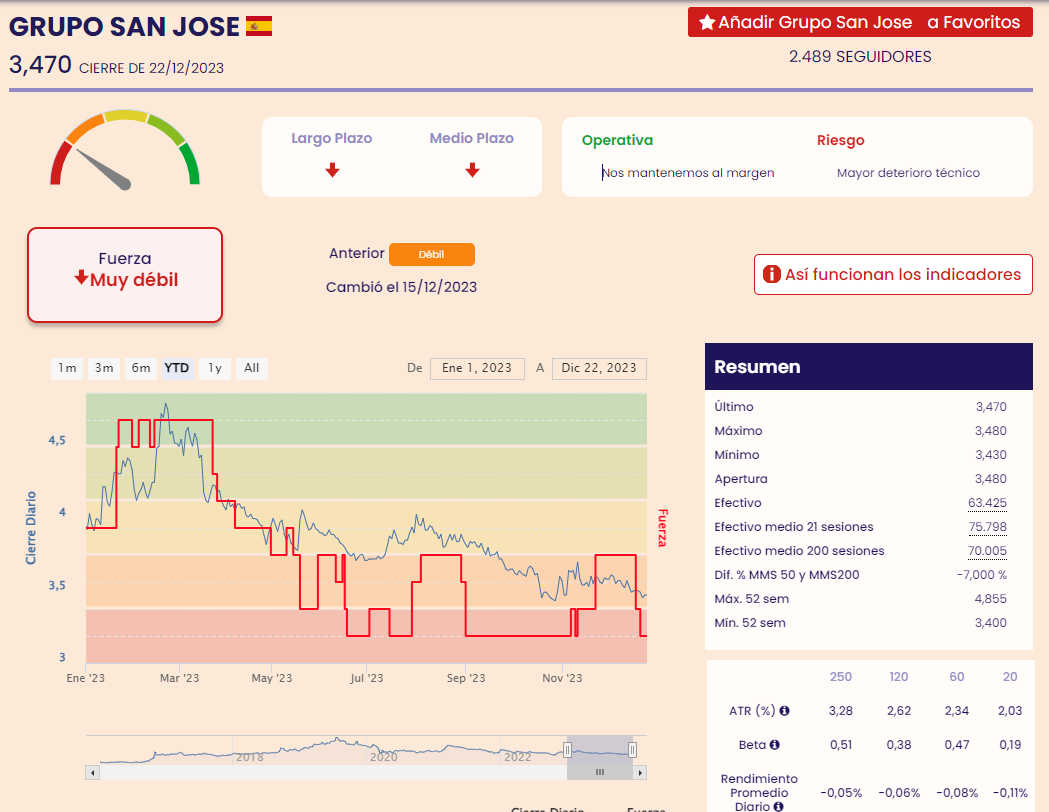Image resolution: width=1049 pixels, height=812 pixels.
Task: Click the red down arrow under Largo Plazo
Action: (x=332, y=170)
